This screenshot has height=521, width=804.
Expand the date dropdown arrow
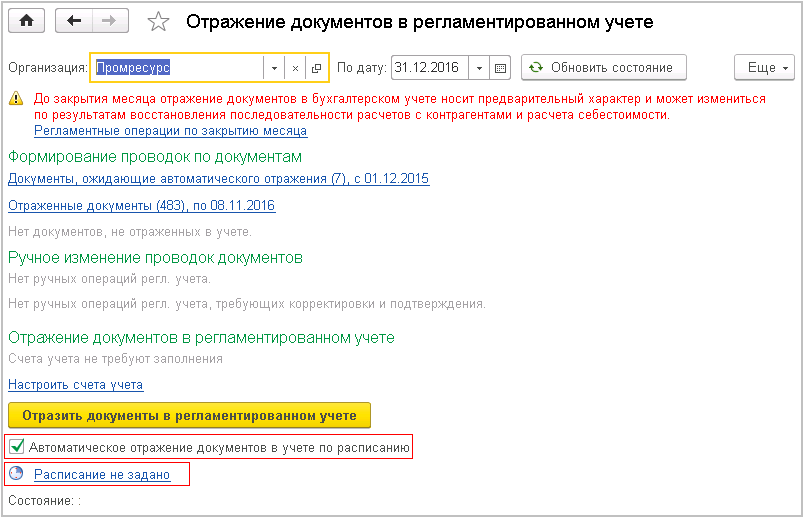(479, 68)
